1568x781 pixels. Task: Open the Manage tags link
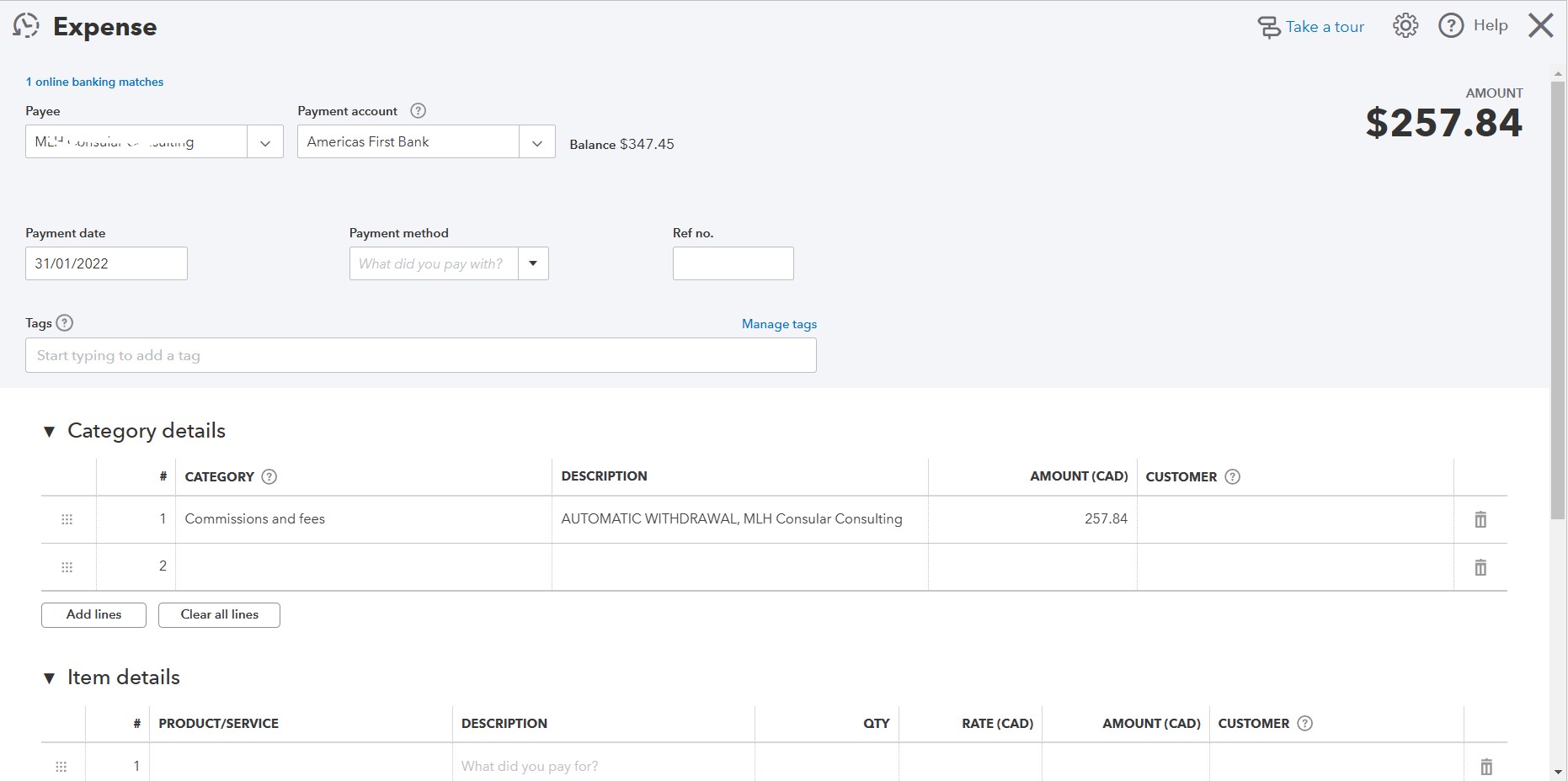(x=779, y=324)
